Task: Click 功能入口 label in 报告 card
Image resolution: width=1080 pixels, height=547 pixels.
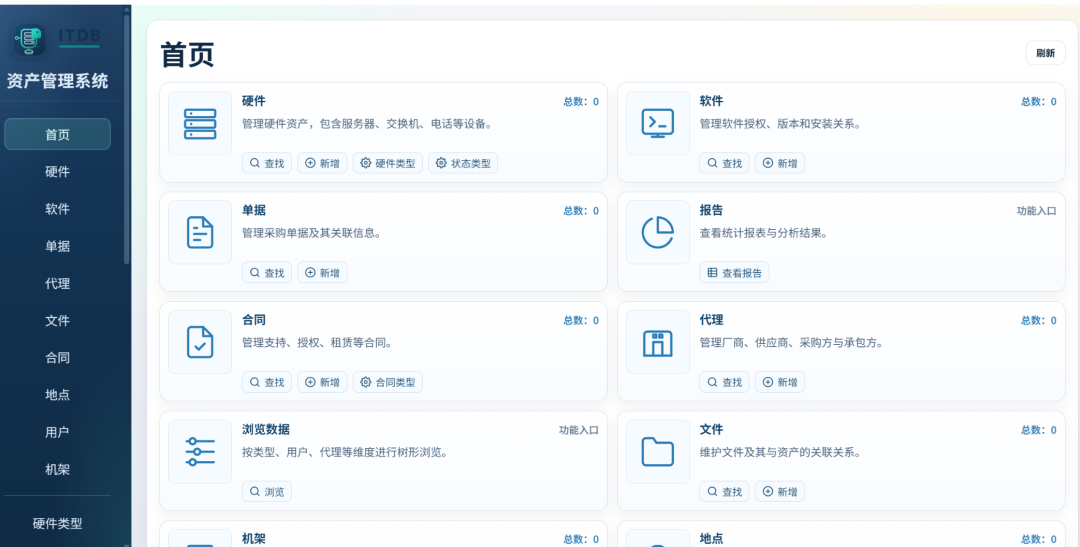Action: (x=1037, y=211)
